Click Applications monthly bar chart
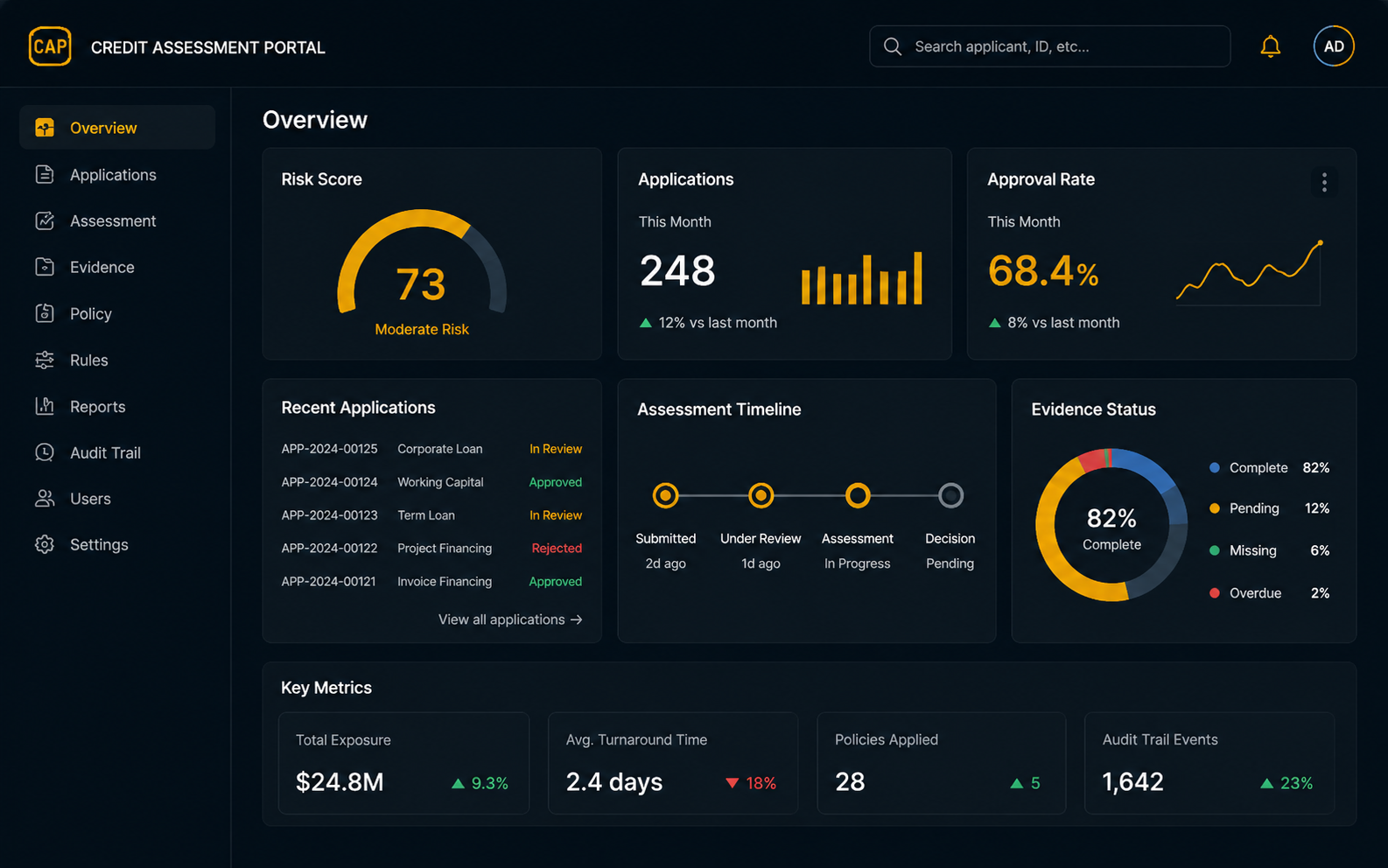Image resolution: width=1388 pixels, height=868 pixels. click(861, 278)
